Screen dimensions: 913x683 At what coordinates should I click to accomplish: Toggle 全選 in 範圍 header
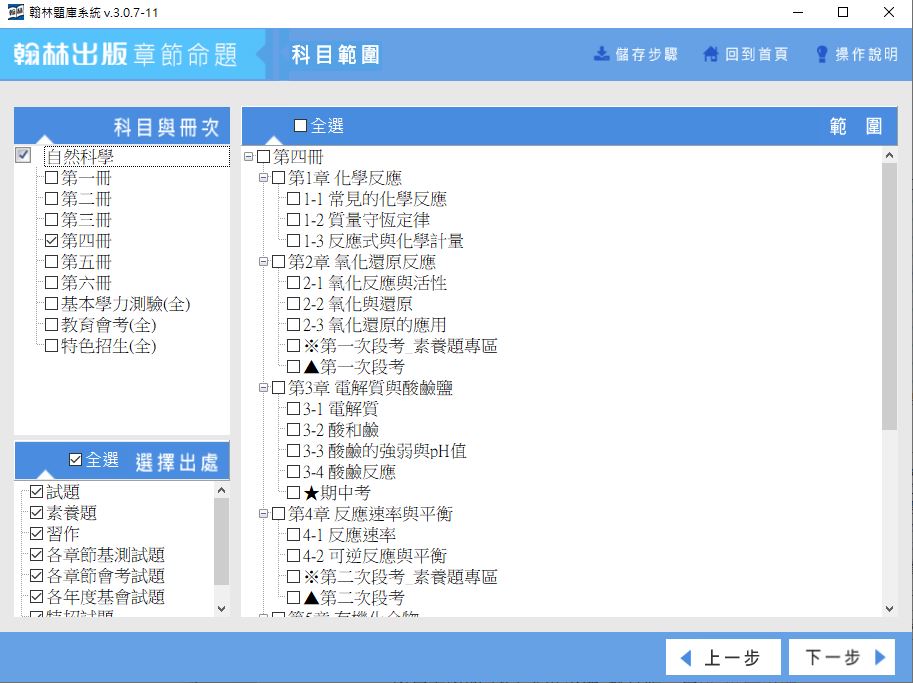(300, 126)
